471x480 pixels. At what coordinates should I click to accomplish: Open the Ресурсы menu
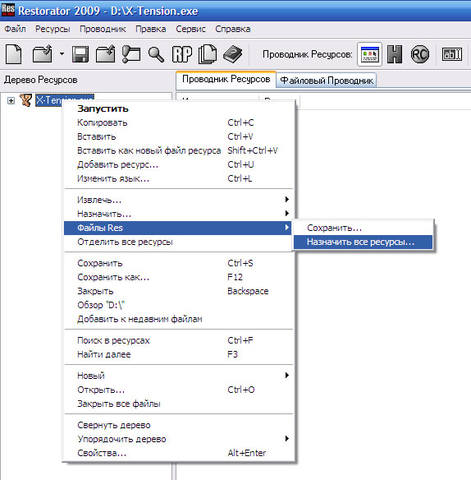(x=53, y=29)
